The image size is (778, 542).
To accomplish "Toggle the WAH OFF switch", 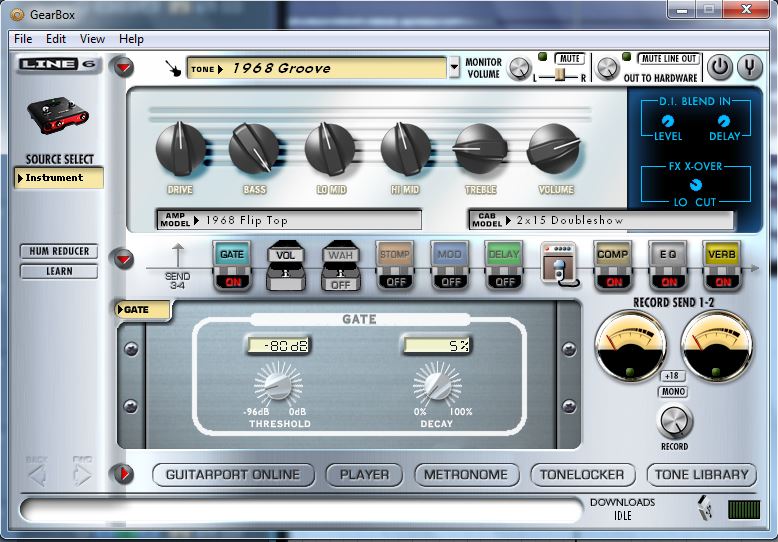I will coord(340,284).
